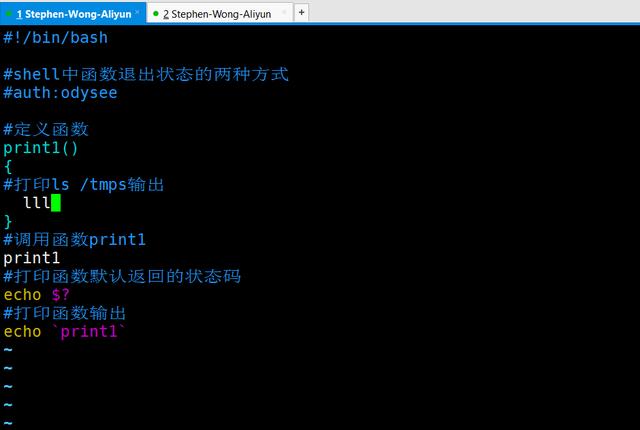This screenshot has width=640, height=430.
Task: Click the green connection dot on tab 2
Action: [156, 14]
